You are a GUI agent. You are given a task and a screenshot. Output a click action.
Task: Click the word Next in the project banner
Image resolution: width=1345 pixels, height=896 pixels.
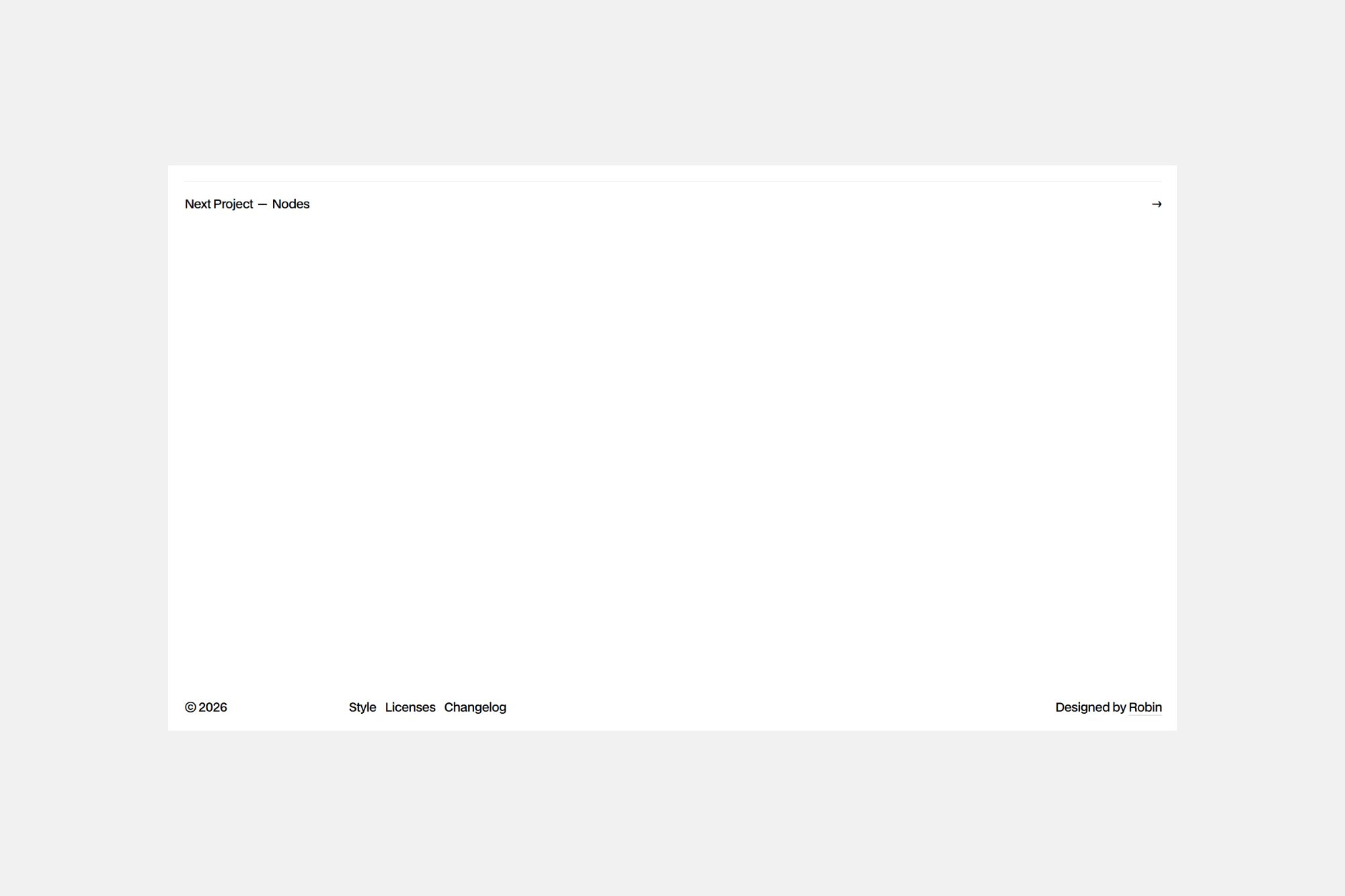coord(198,204)
